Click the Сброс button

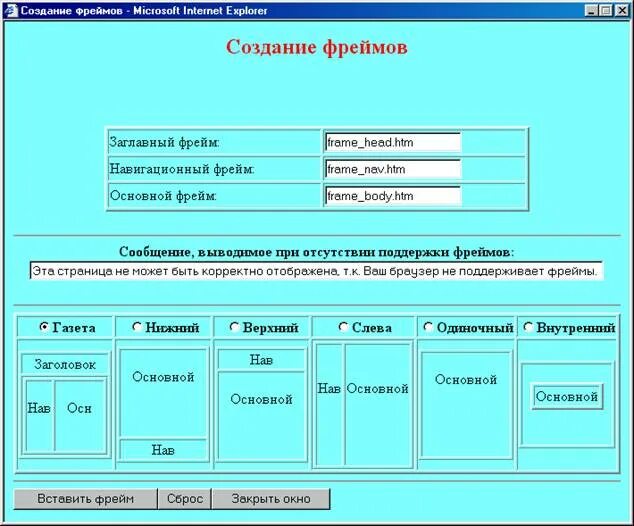[x=185, y=499]
